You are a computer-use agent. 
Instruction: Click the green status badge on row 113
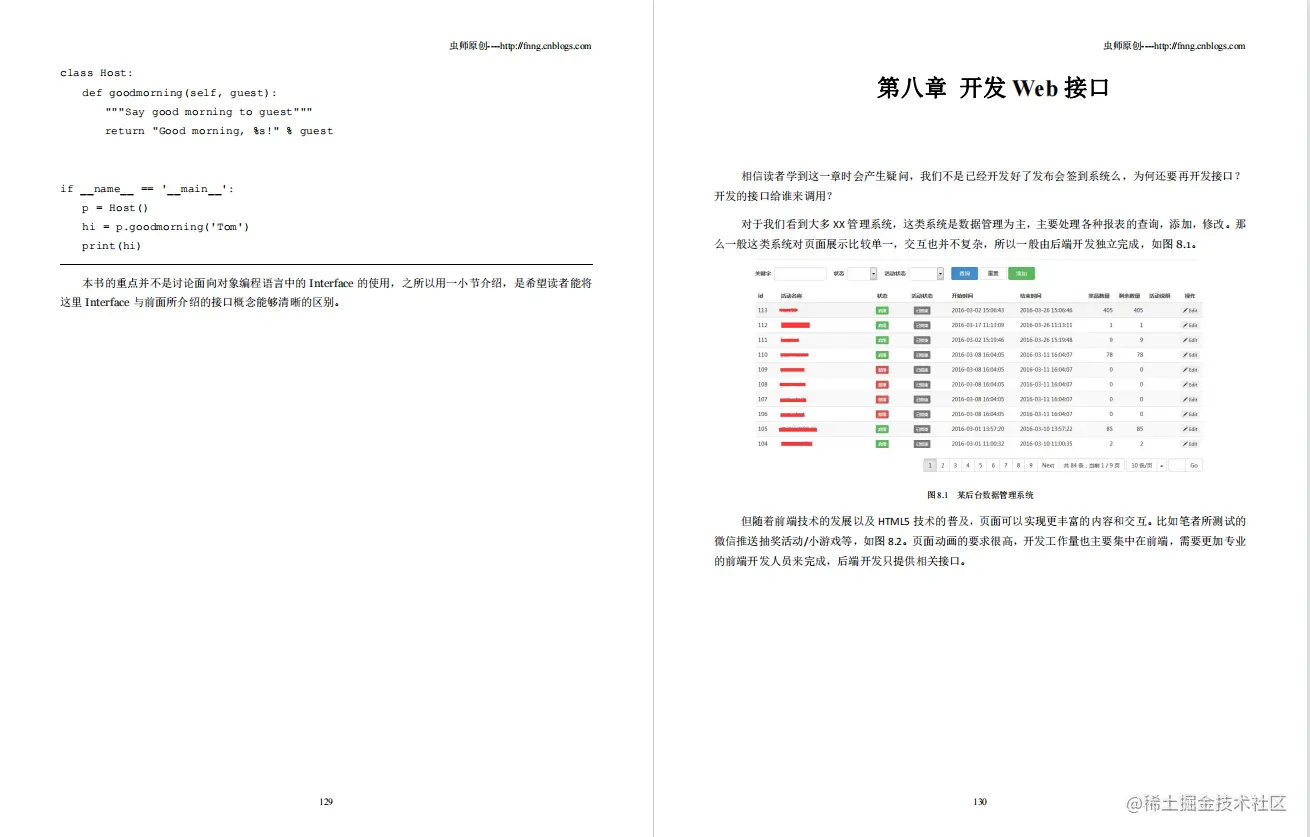coord(882,310)
